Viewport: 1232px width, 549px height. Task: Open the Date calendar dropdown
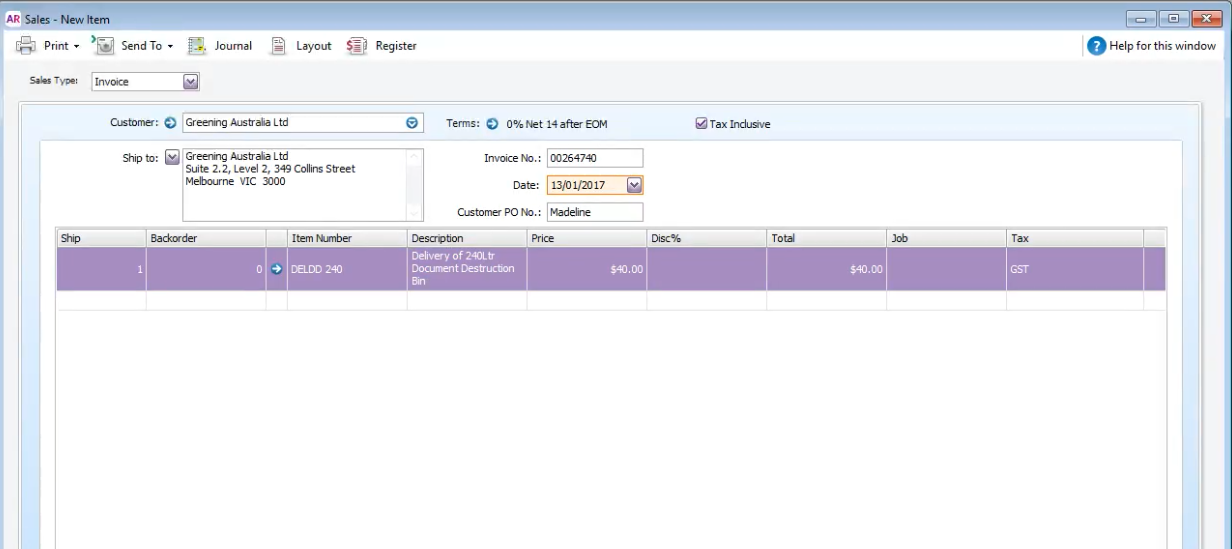[x=634, y=185]
